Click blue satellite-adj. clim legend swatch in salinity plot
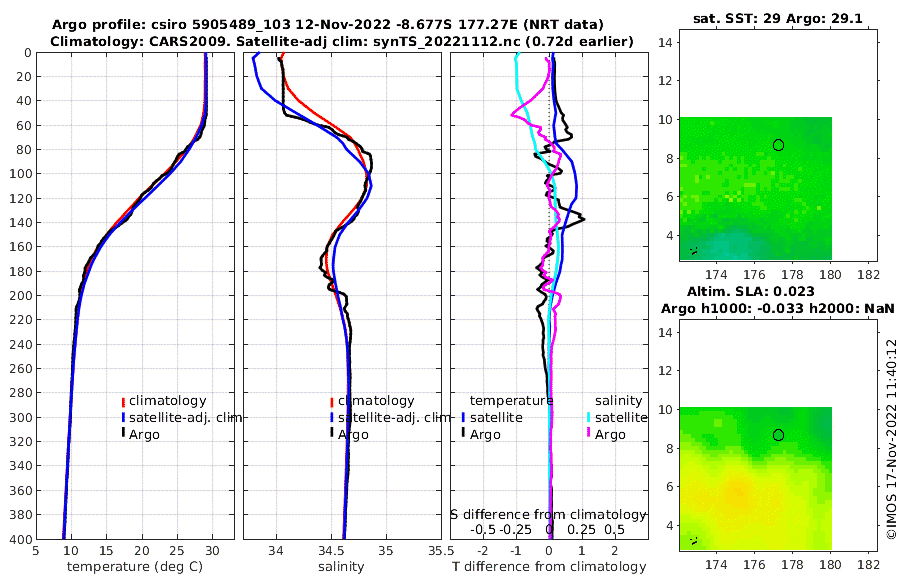 (x=332, y=417)
